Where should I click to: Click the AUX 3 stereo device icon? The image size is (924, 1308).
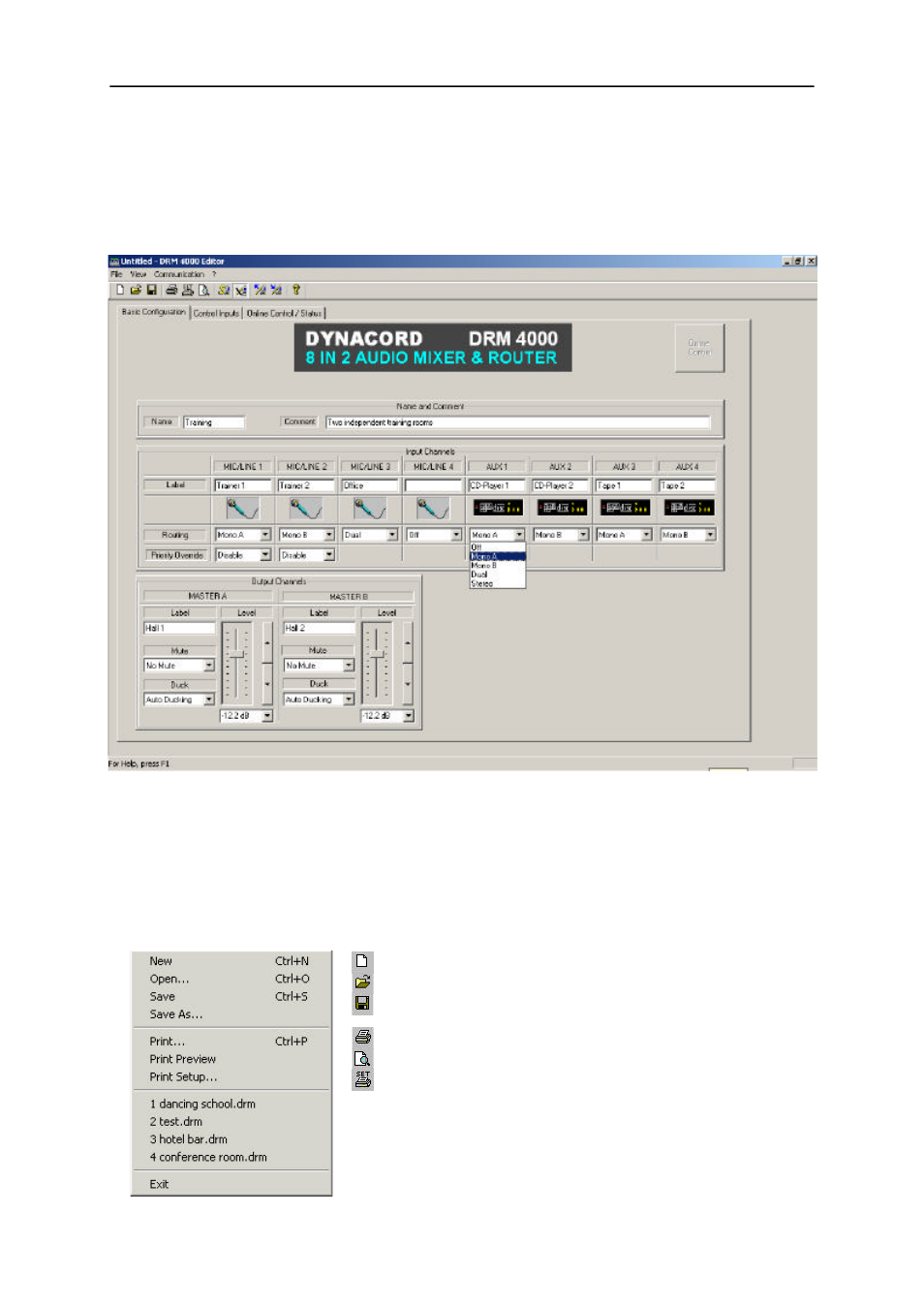click(x=625, y=508)
